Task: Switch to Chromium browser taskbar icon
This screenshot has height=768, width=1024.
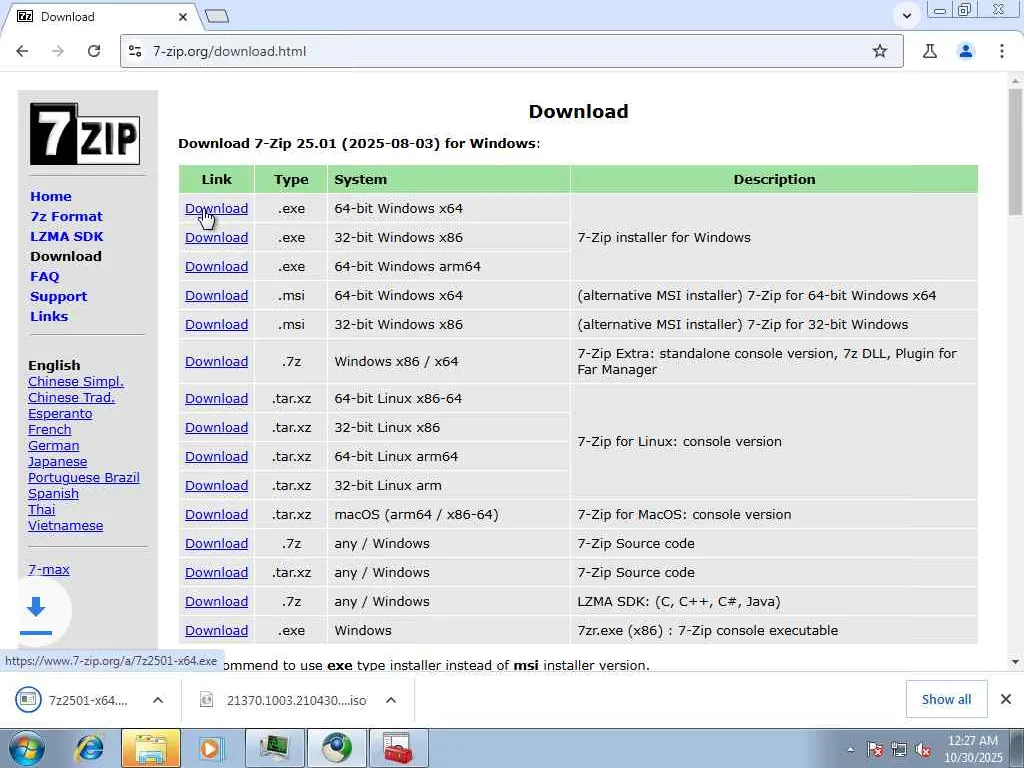Action: coord(336,748)
